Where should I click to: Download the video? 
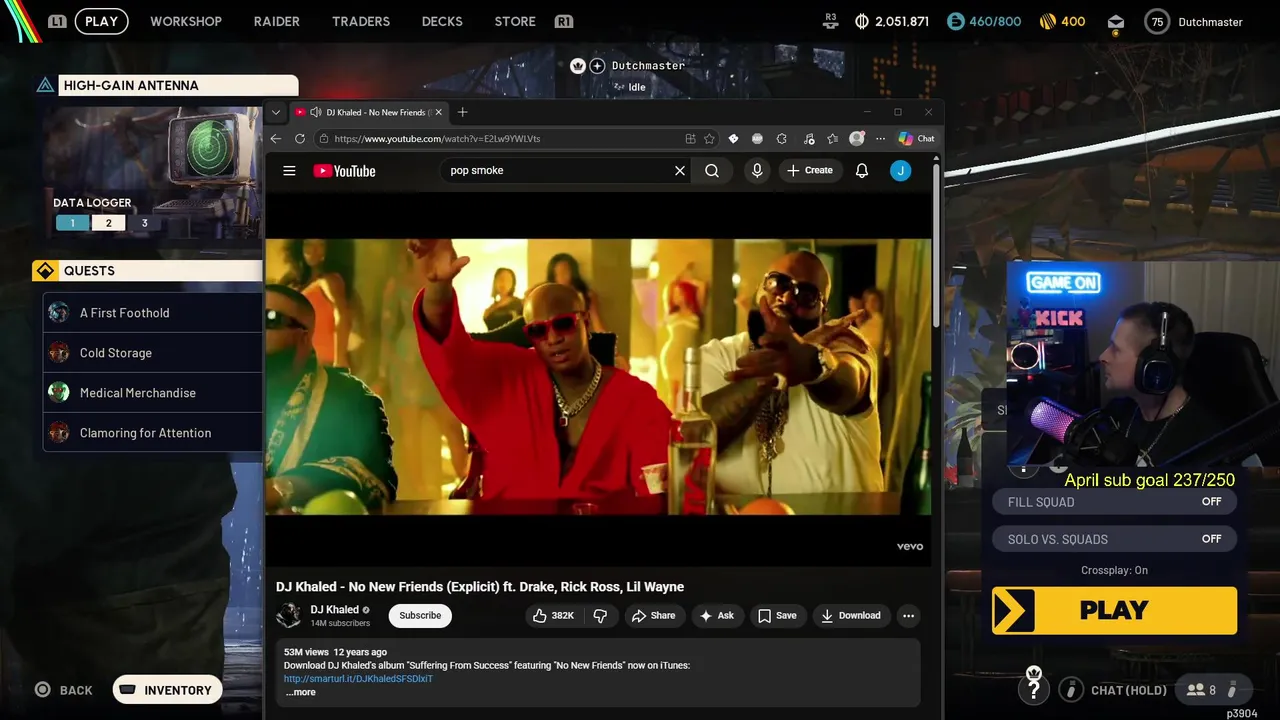pos(851,616)
